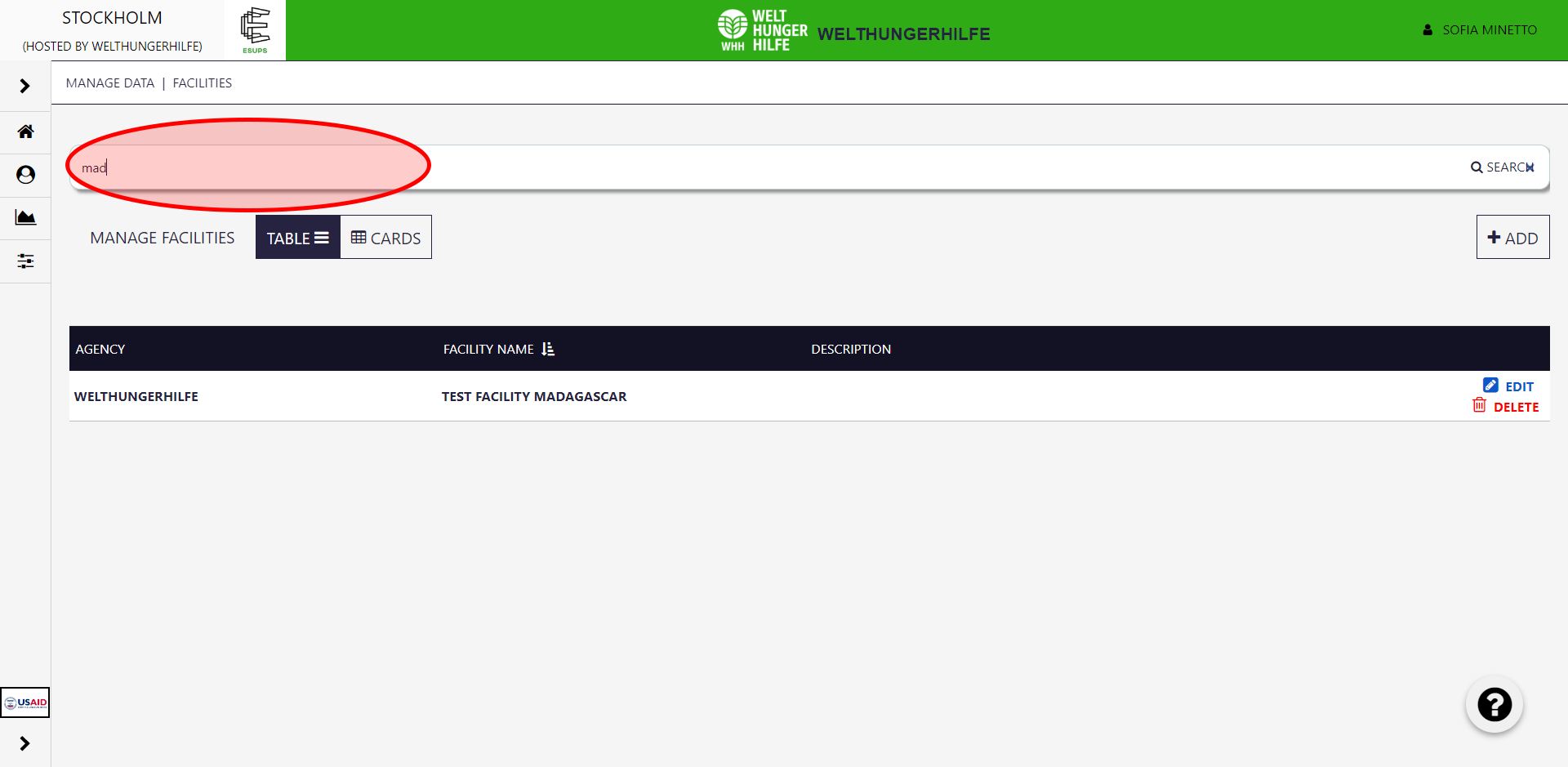Go to Manage Data breadcrumb
Screen dimensions: 1568x767
(x=110, y=83)
